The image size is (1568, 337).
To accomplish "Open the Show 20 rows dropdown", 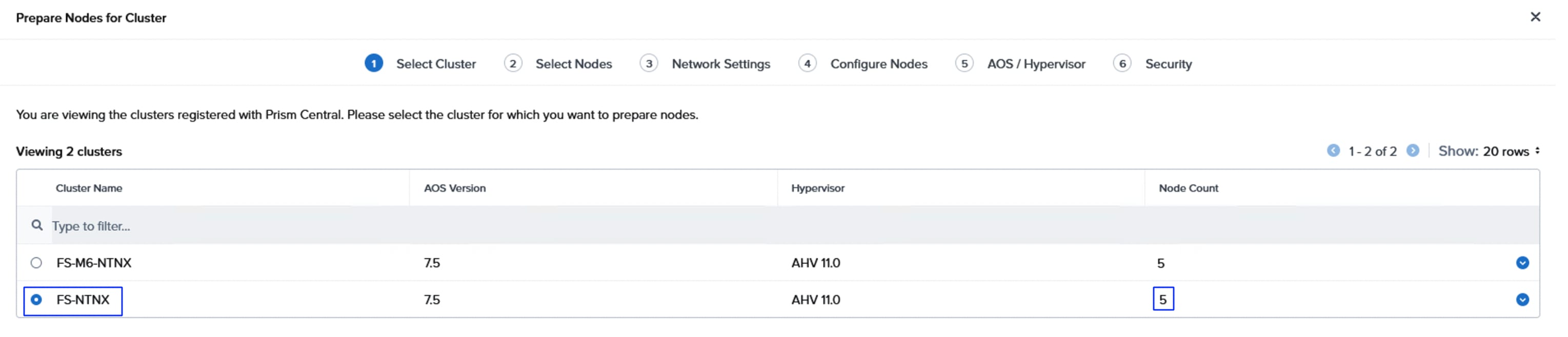I will [x=1488, y=152].
